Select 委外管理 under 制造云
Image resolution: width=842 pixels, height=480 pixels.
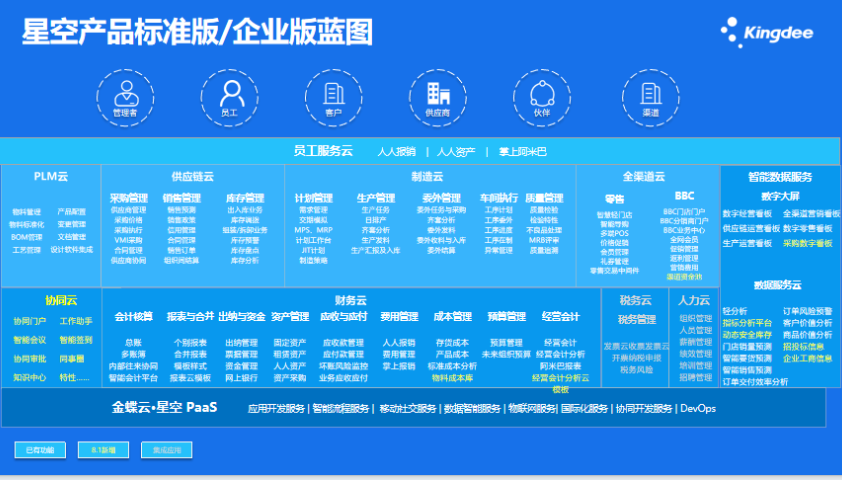pyautogui.click(x=441, y=198)
